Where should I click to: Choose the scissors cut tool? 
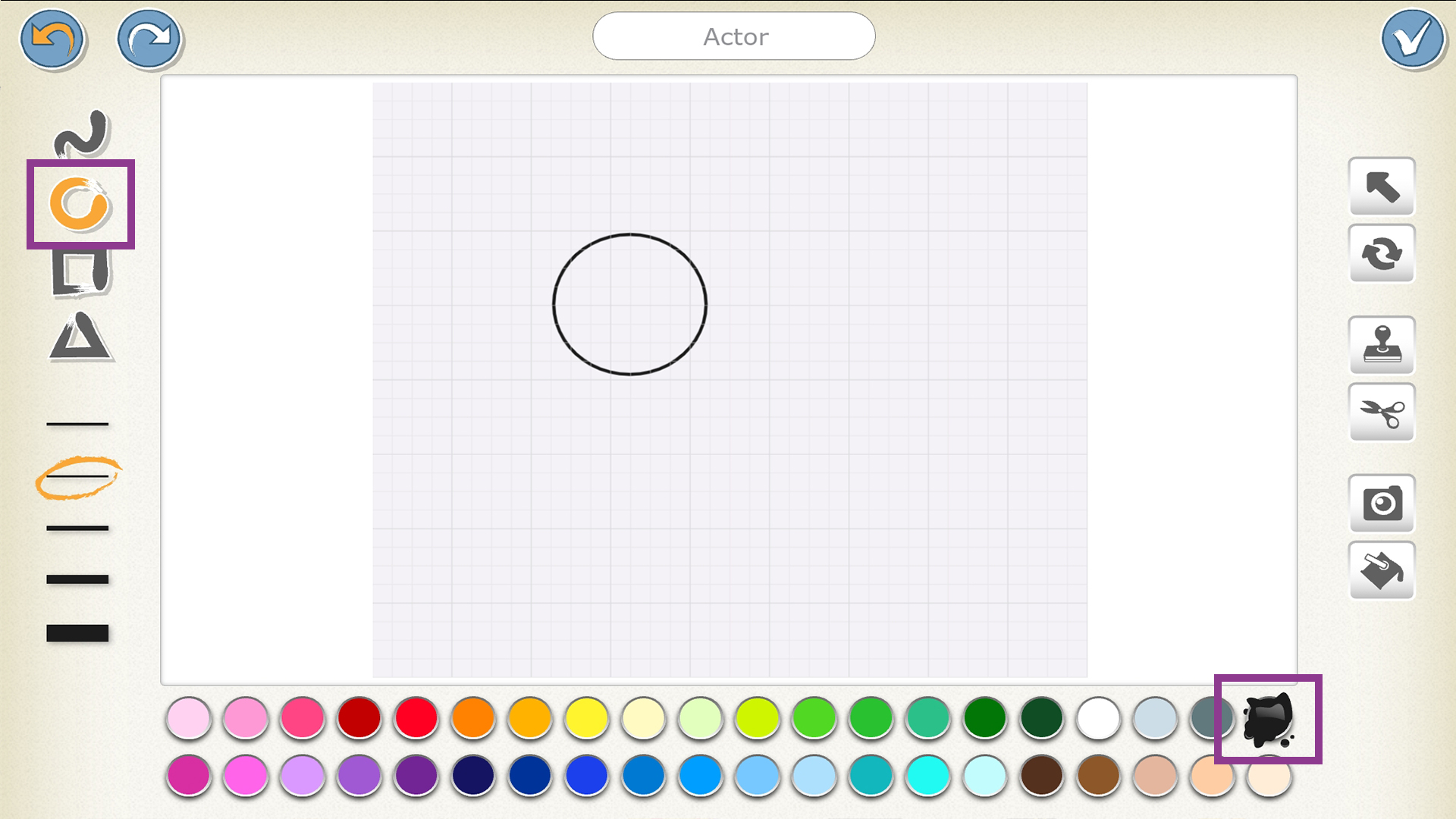(1382, 413)
